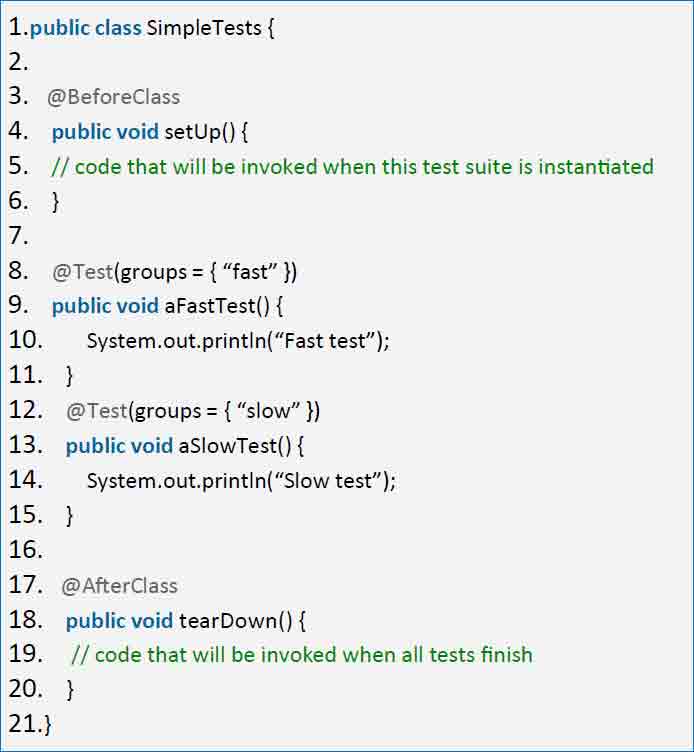The height and width of the screenshot is (752, 694).
Task: Click line number 1 at the top
Action: (x=19, y=27)
